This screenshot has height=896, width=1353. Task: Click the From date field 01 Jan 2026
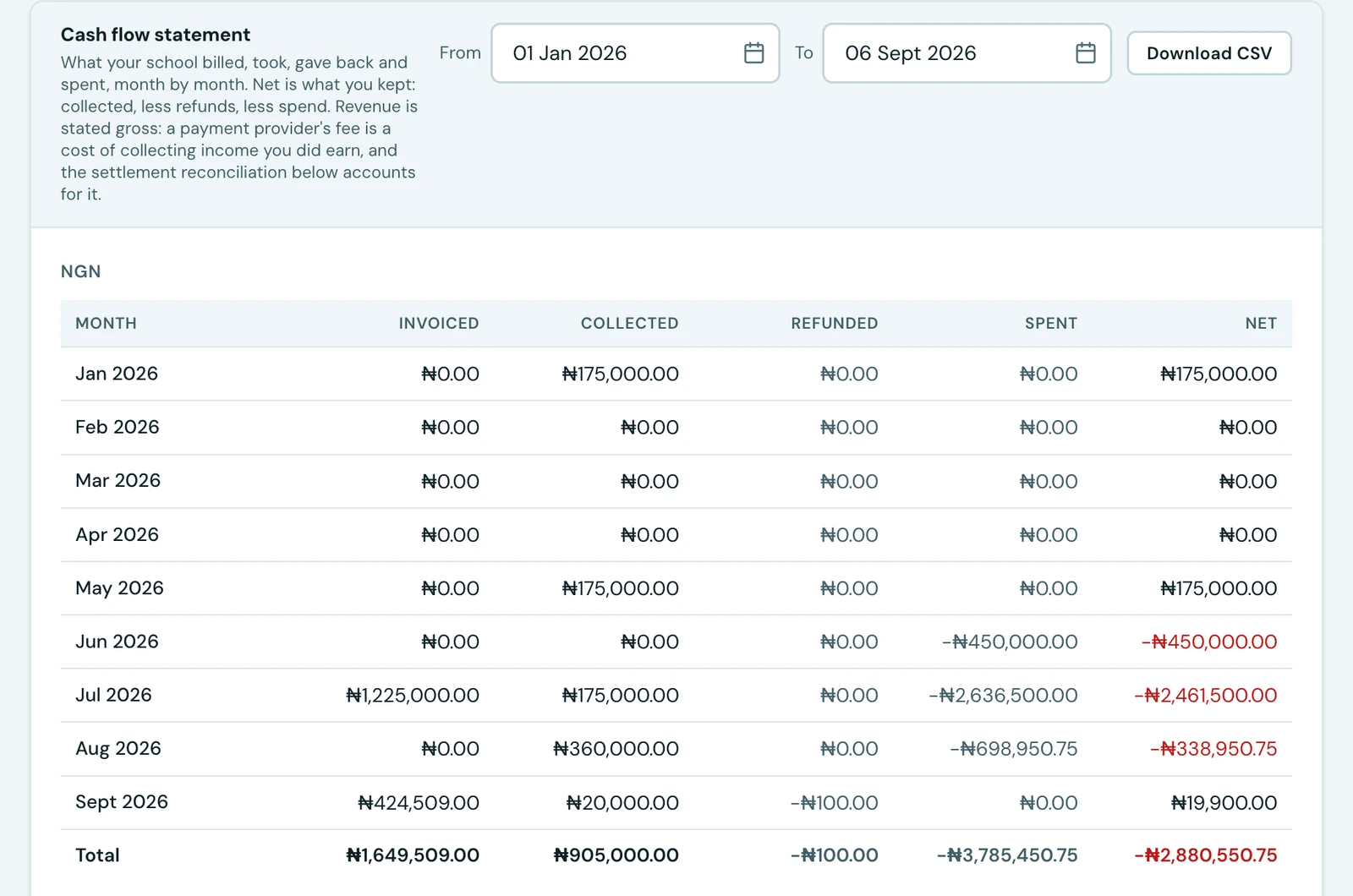pos(635,53)
